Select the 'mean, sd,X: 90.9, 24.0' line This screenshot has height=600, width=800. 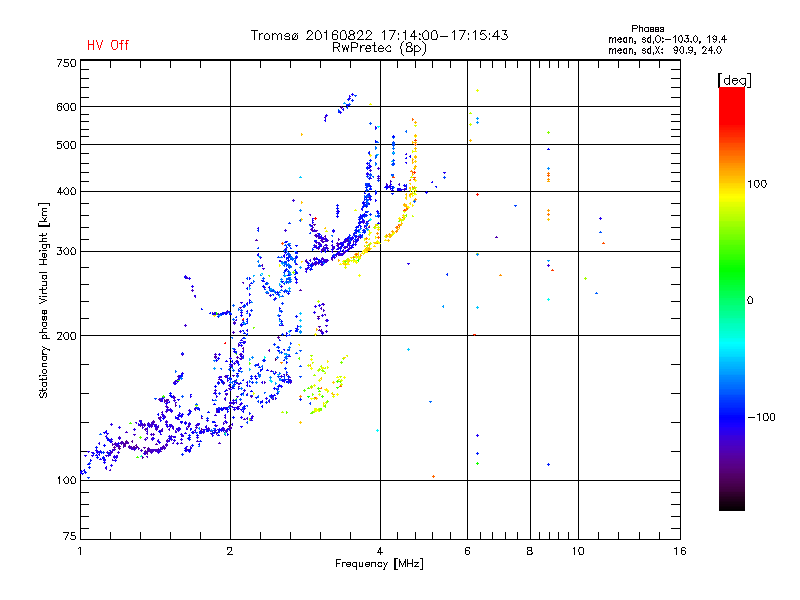coord(665,50)
